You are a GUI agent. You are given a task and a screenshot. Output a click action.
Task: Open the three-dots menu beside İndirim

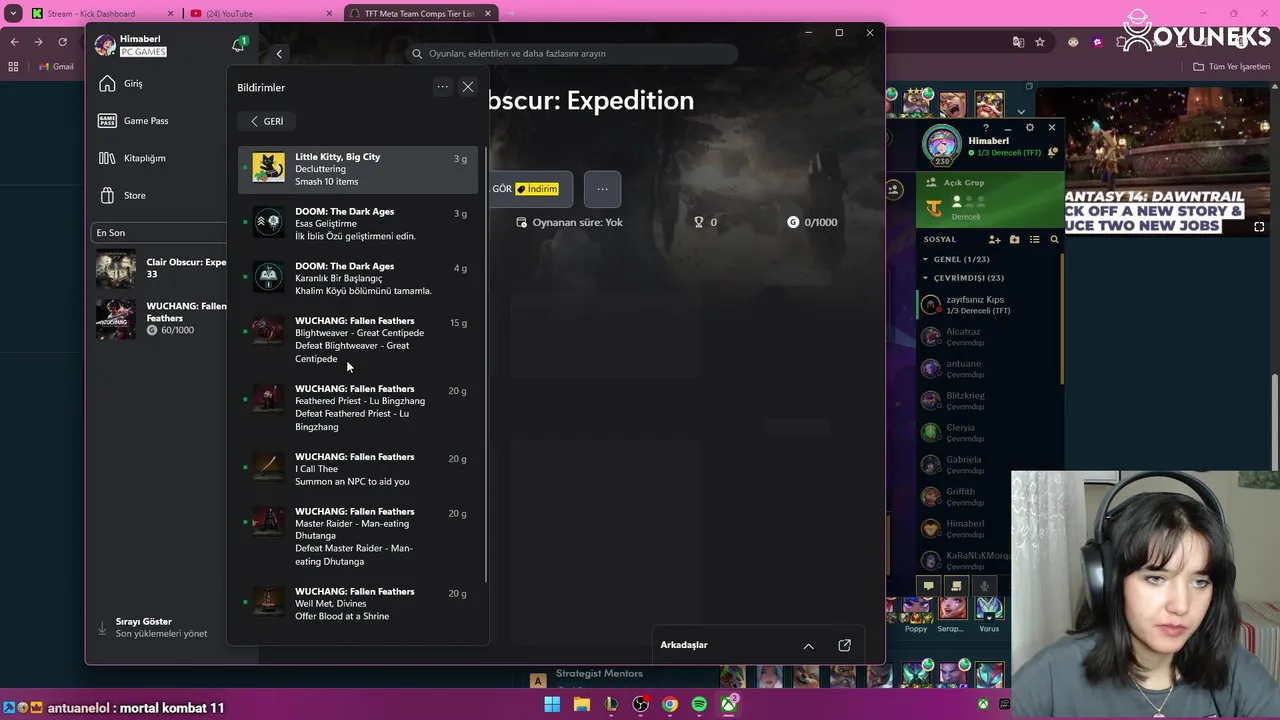(602, 189)
